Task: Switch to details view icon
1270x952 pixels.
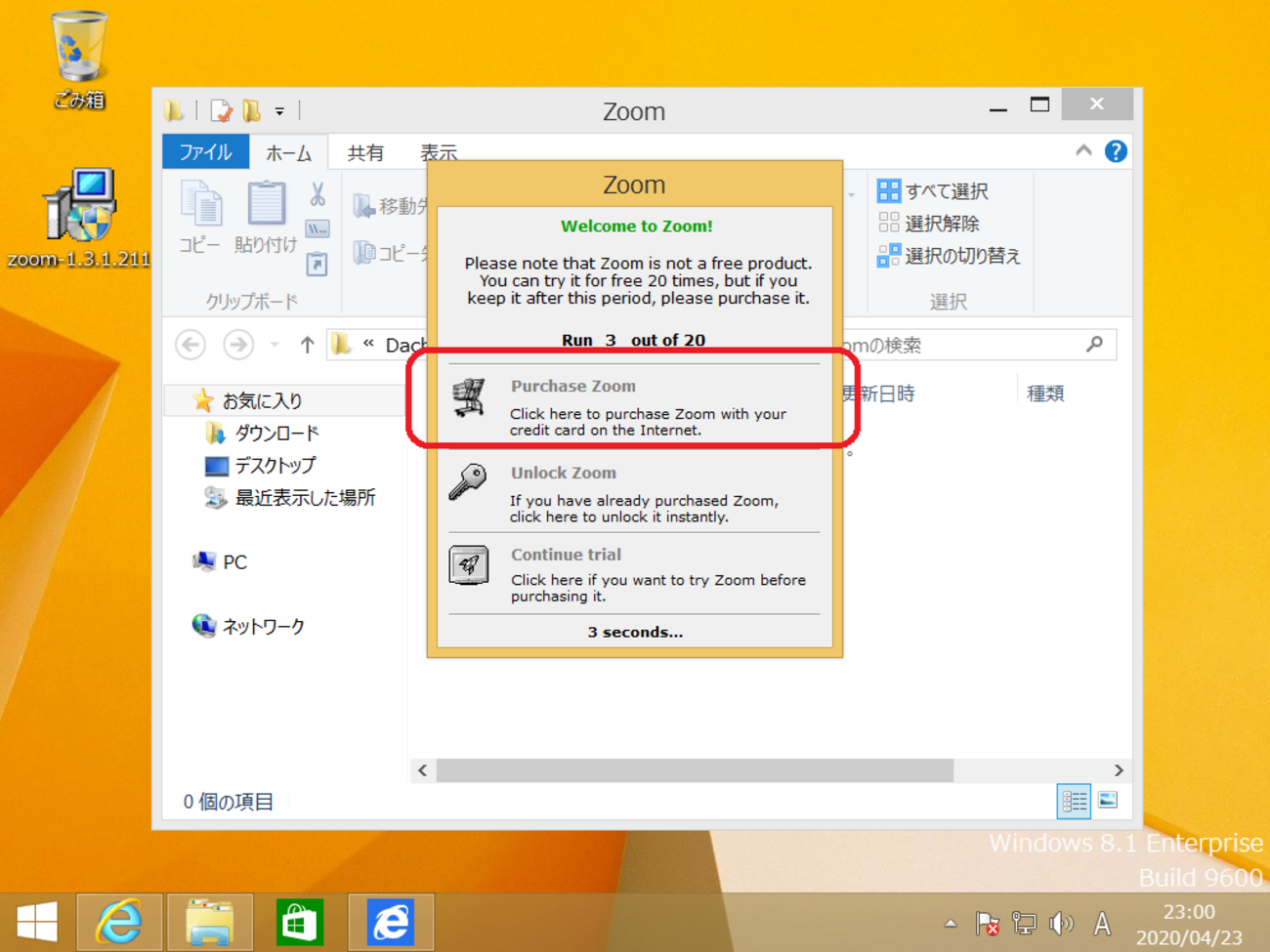Action: click(1074, 802)
